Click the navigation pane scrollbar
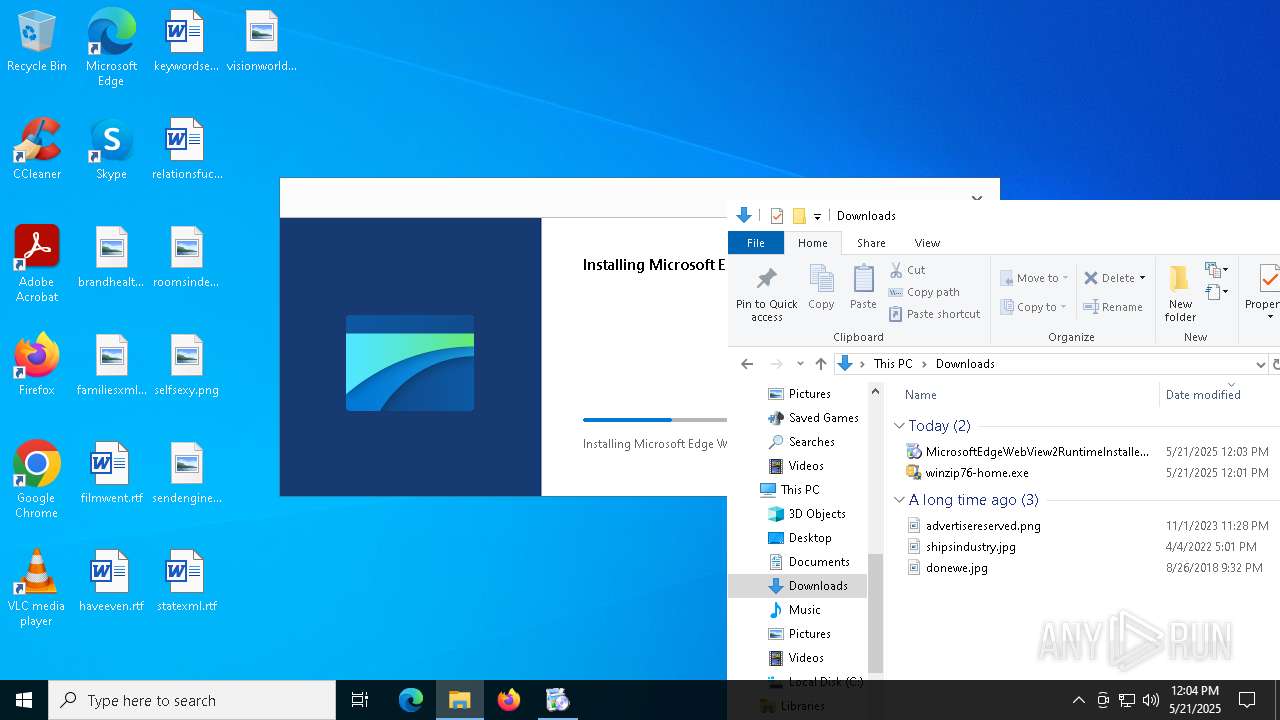Screen dimensions: 1280x720 [875, 612]
